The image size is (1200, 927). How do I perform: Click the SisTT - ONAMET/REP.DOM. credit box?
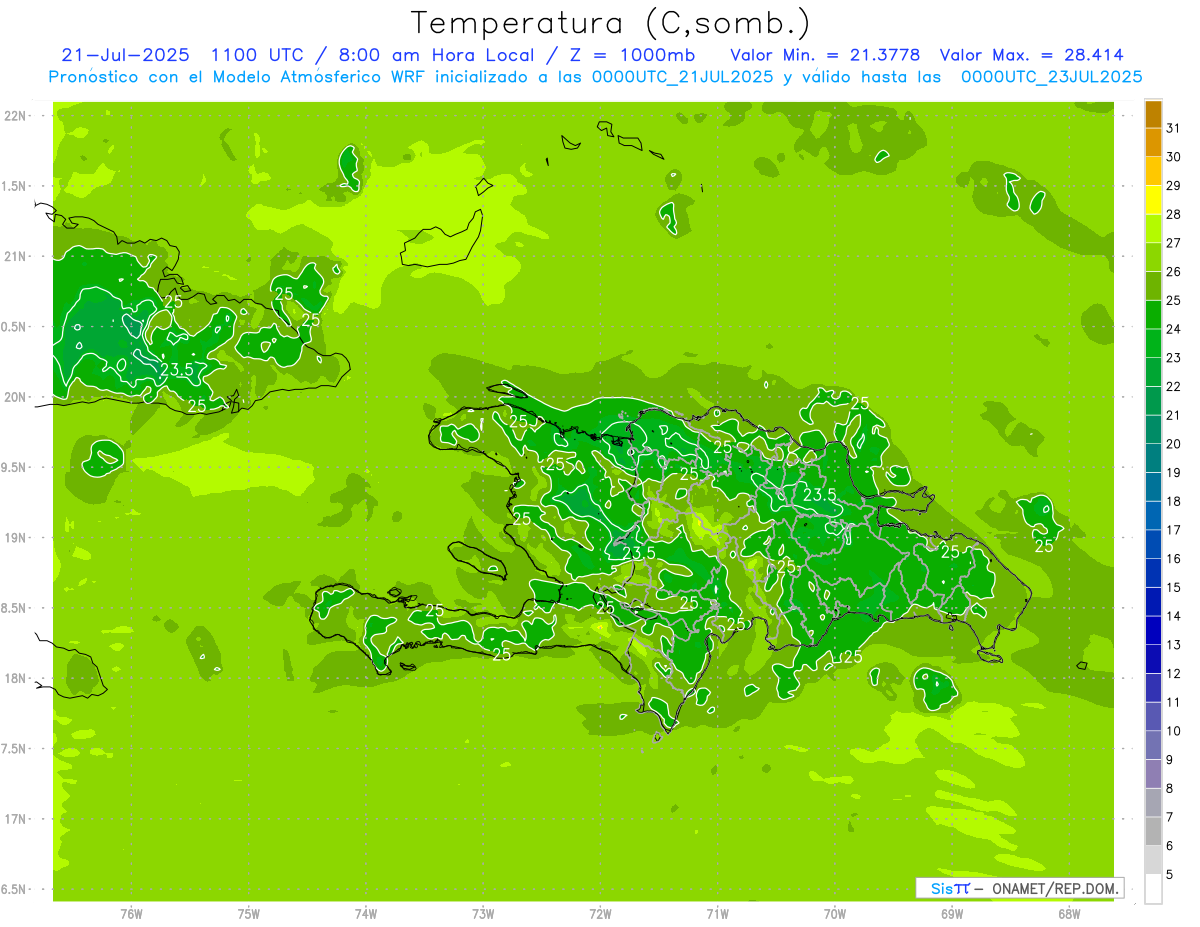pos(1020,888)
